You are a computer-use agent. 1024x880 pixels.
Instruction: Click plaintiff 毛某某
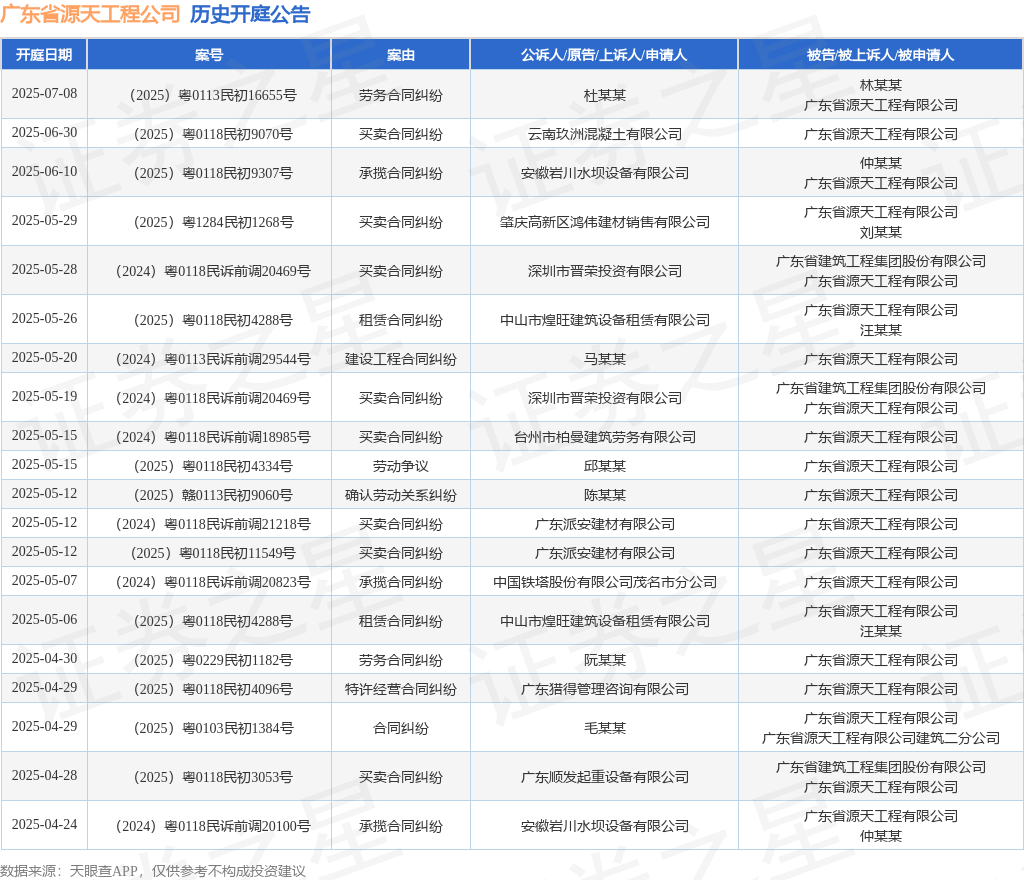pyautogui.click(x=605, y=729)
